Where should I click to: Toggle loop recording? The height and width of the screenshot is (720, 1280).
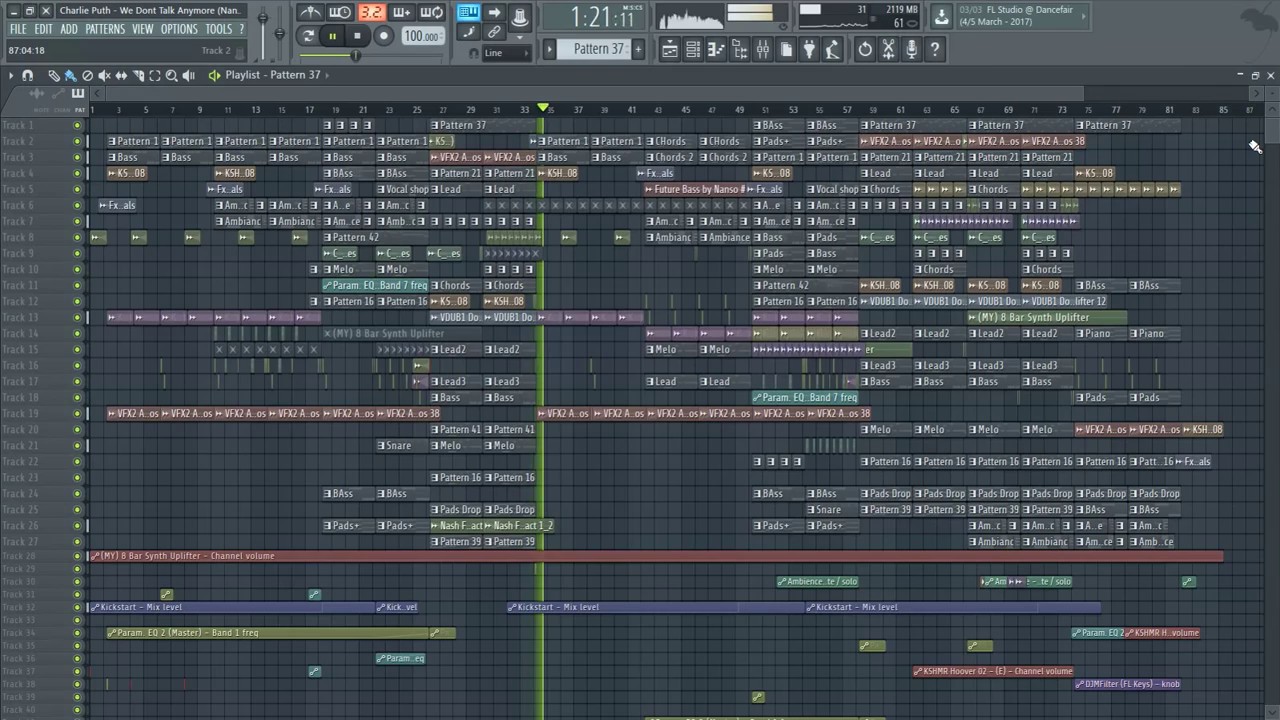432,12
